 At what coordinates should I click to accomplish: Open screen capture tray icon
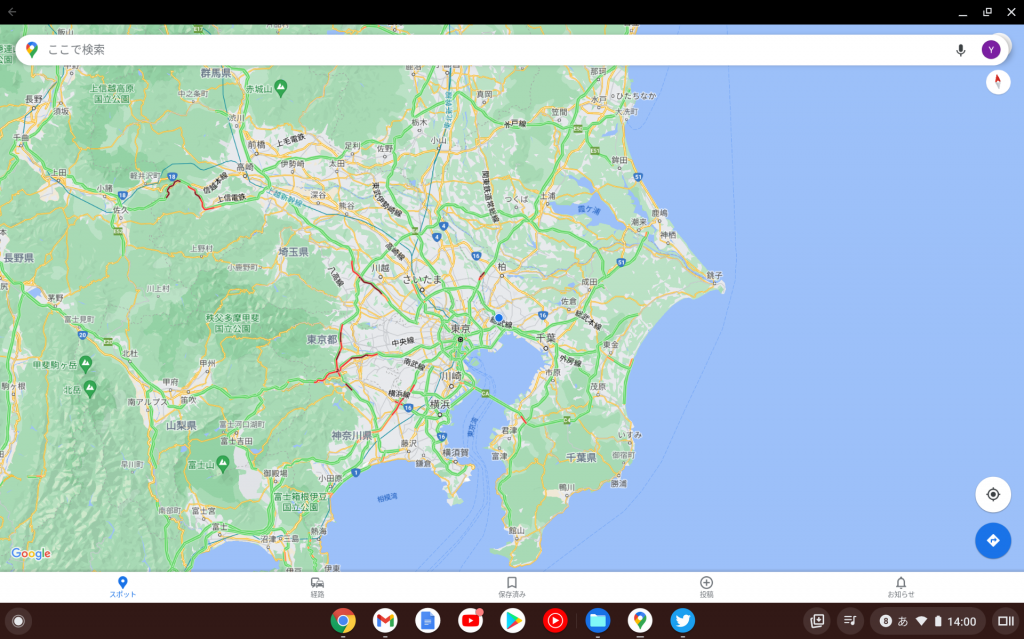pos(817,621)
